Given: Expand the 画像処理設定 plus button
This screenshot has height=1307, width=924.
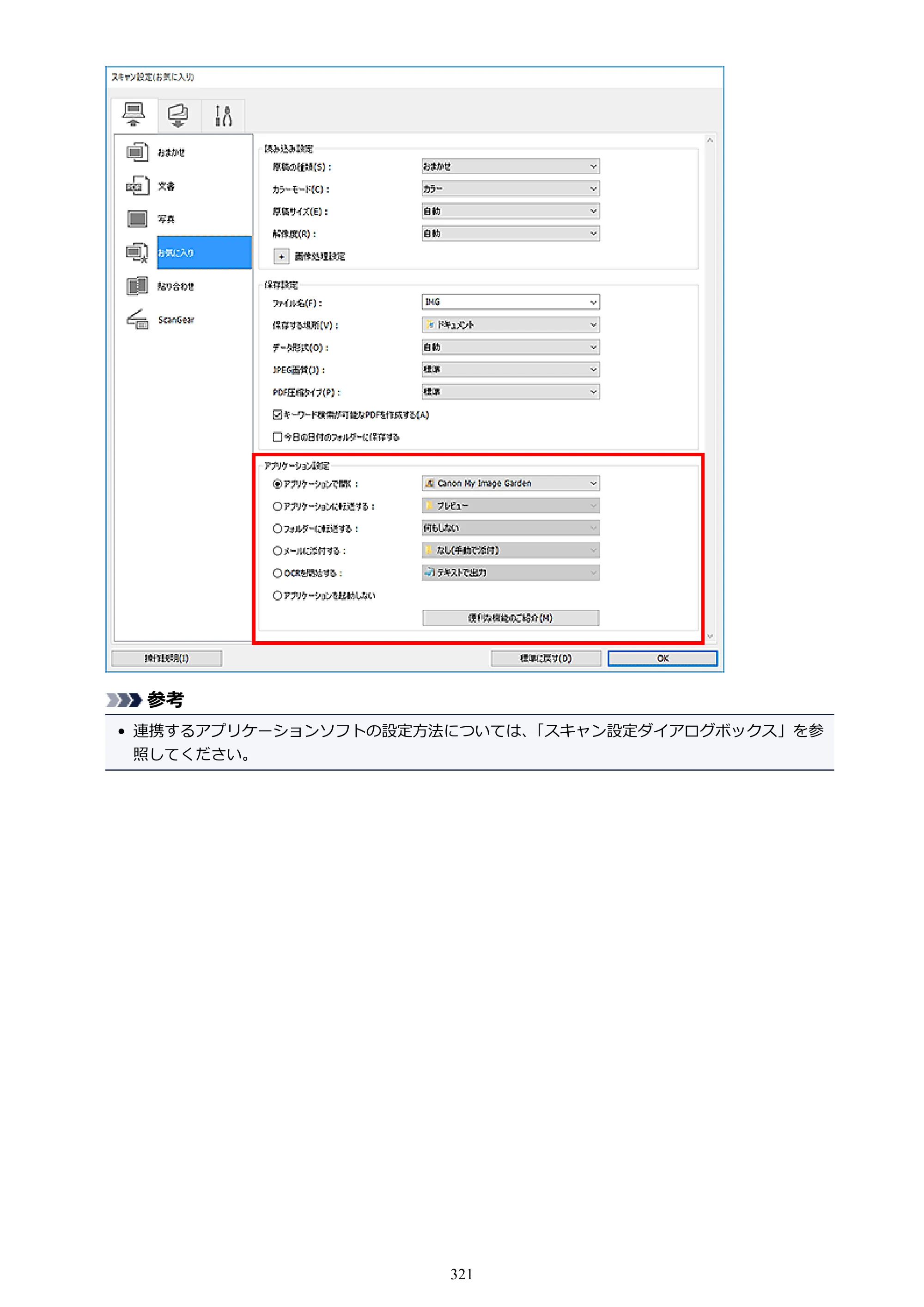Looking at the screenshot, I should (281, 256).
